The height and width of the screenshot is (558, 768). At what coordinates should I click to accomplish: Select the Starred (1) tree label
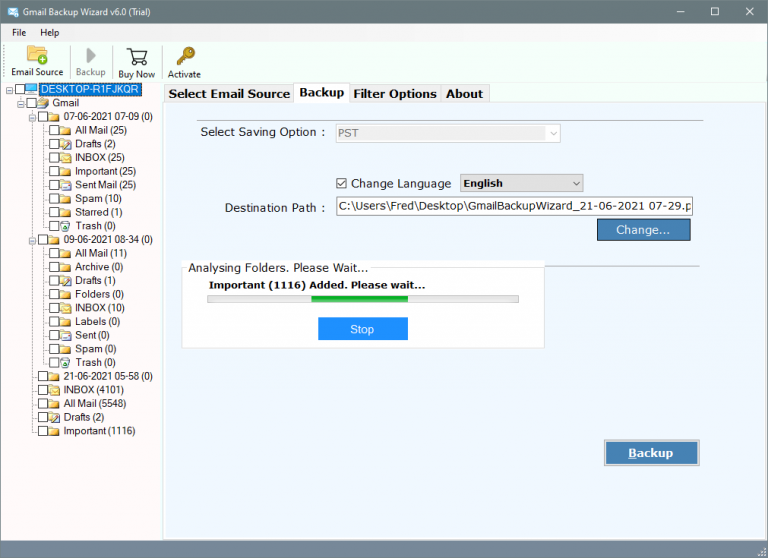click(x=98, y=212)
